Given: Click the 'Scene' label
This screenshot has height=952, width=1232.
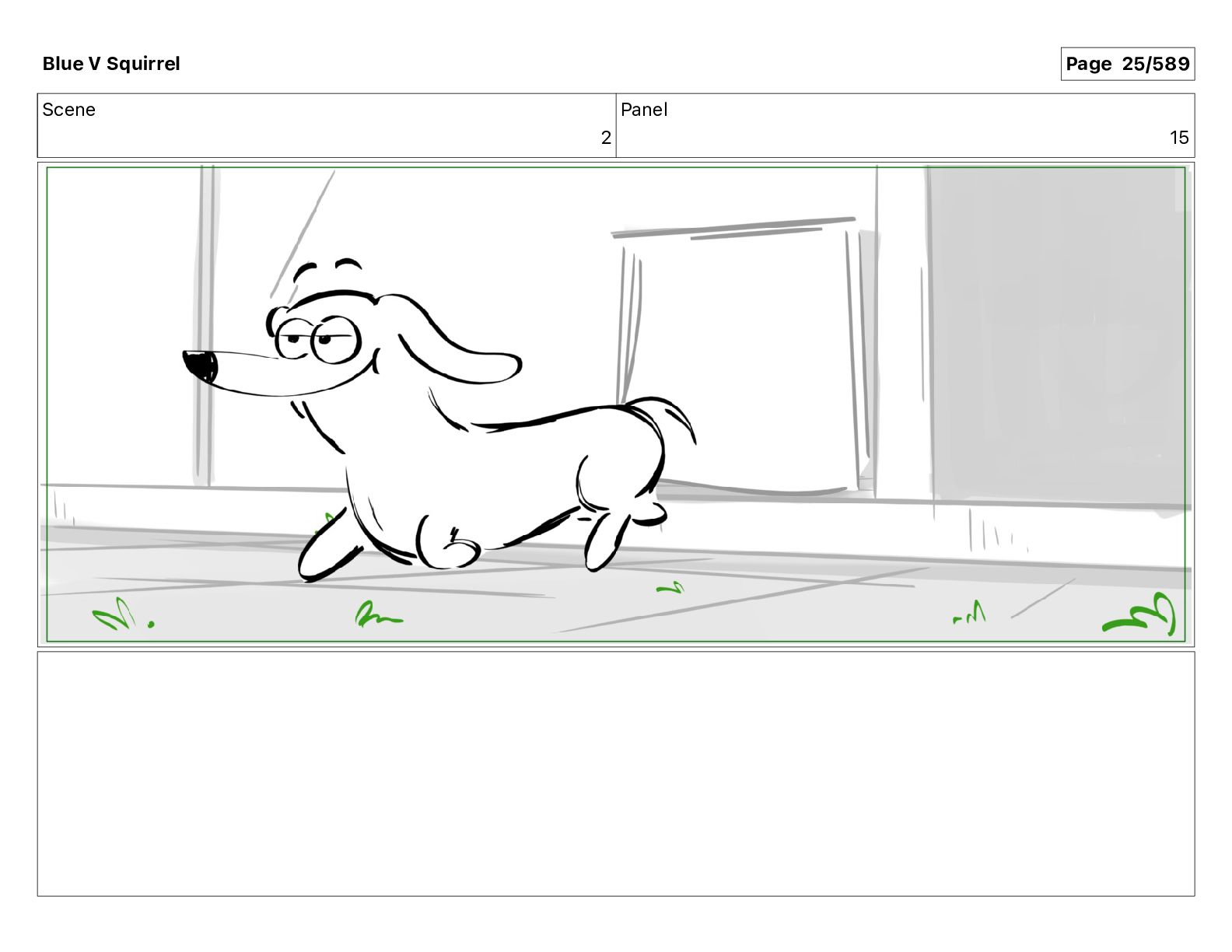Looking at the screenshot, I should (68, 110).
